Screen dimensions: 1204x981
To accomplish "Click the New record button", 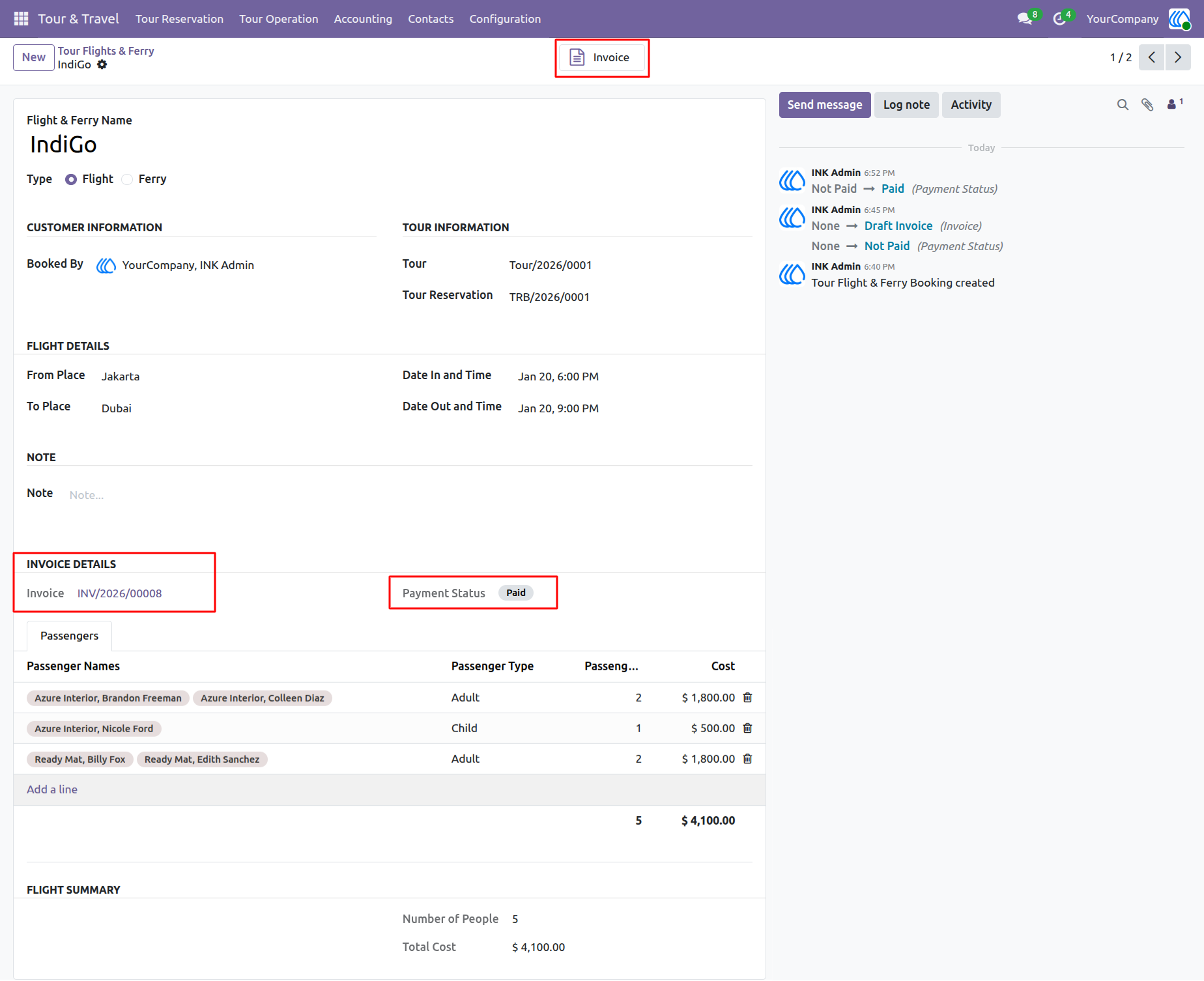I will point(33,57).
